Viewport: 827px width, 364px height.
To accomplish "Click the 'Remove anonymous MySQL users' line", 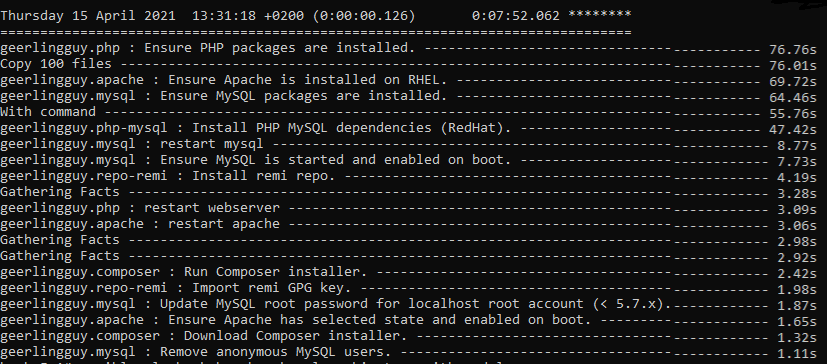I will tap(409, 352).
